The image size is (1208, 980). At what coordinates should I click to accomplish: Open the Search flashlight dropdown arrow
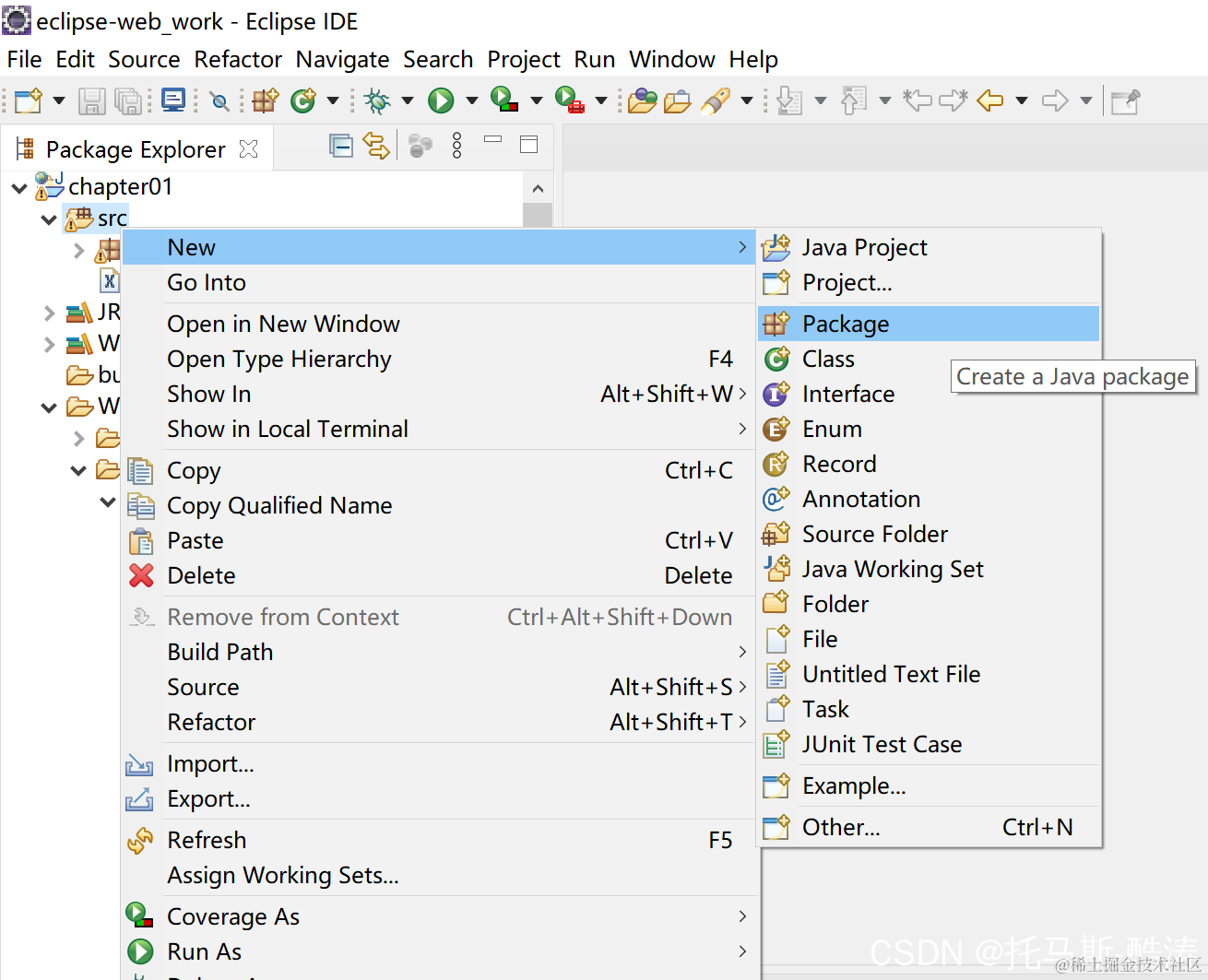tap(747, 100)
